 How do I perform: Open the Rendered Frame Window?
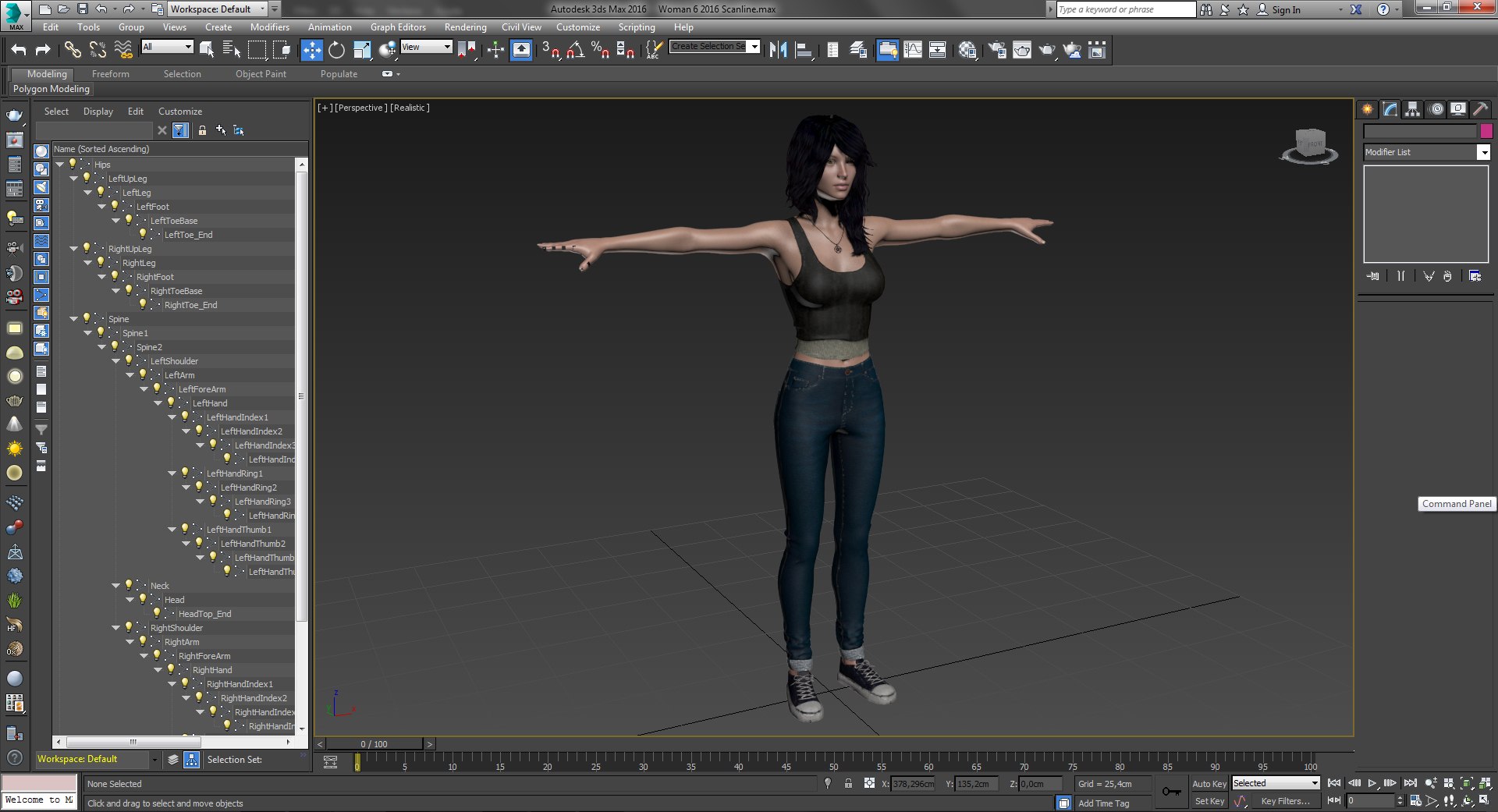(1021, 51)
